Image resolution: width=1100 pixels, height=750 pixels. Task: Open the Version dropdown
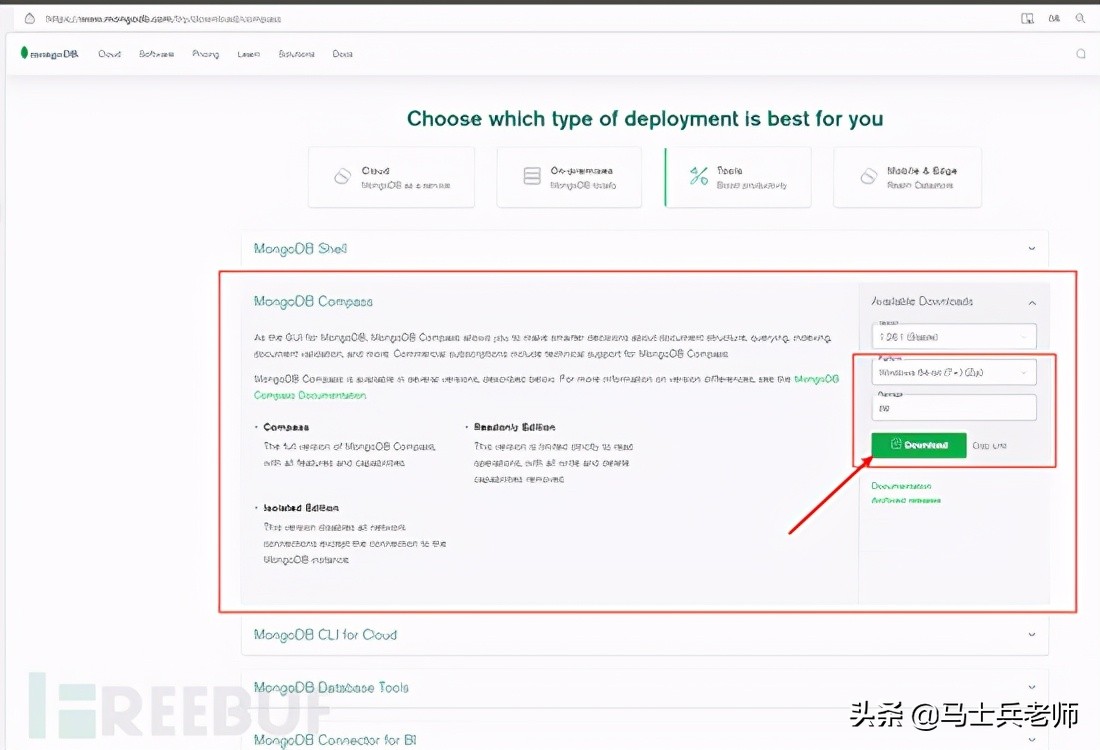pyautogui.click(x=954, y=336)
